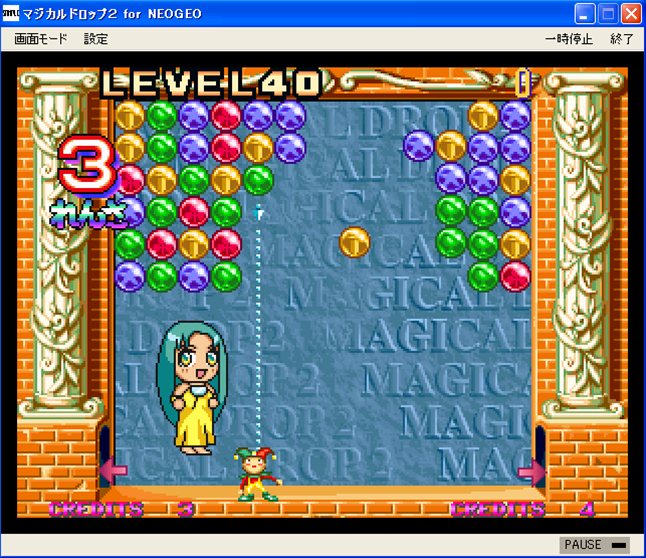Click the 終了 exit menu item
This screenshot has width=646, height=558.
click(x=621, y=39)
